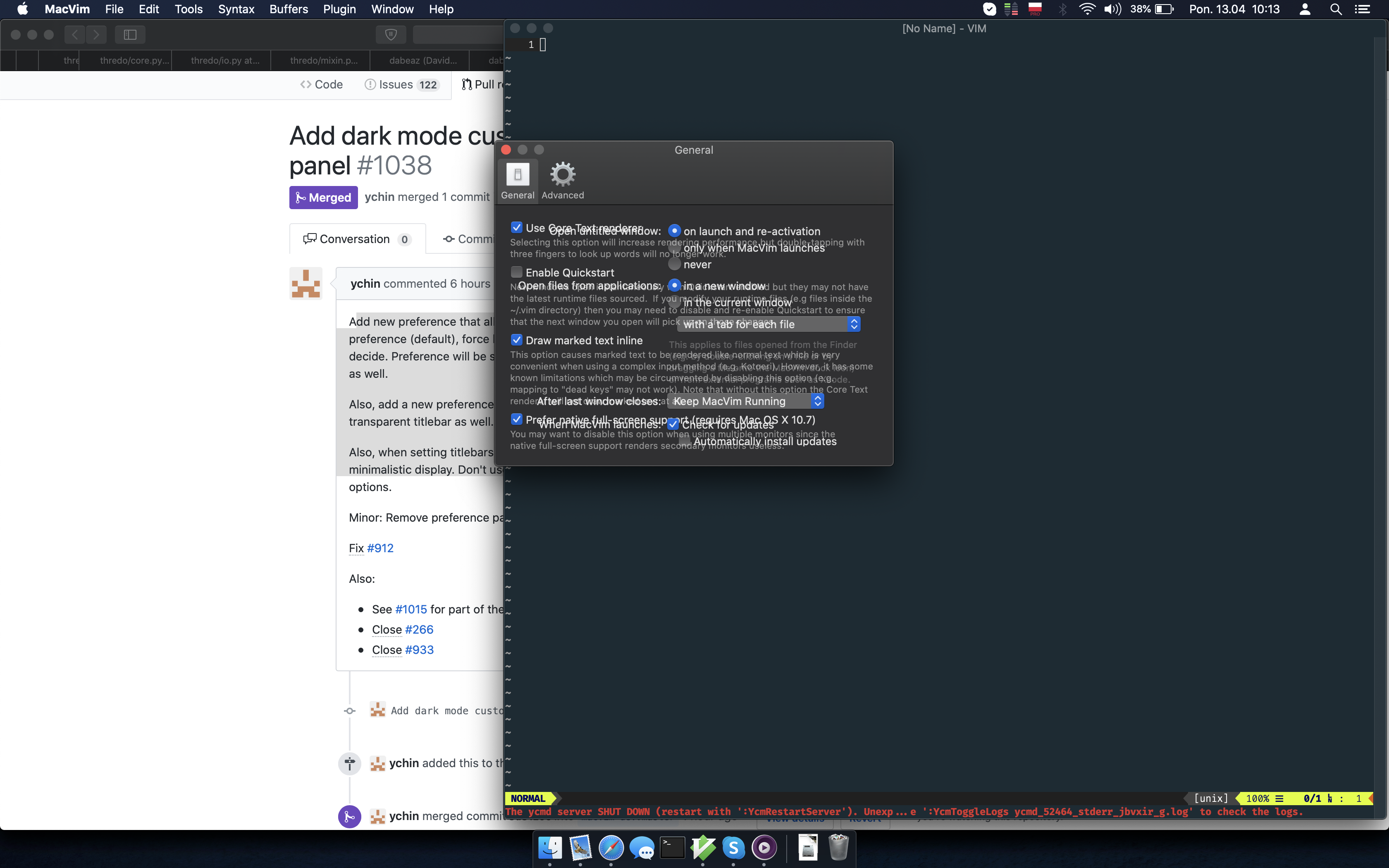Toggle the Check for updates checkbox
The width and height of the screenshot is (1389, 868).
click(673, 425)
